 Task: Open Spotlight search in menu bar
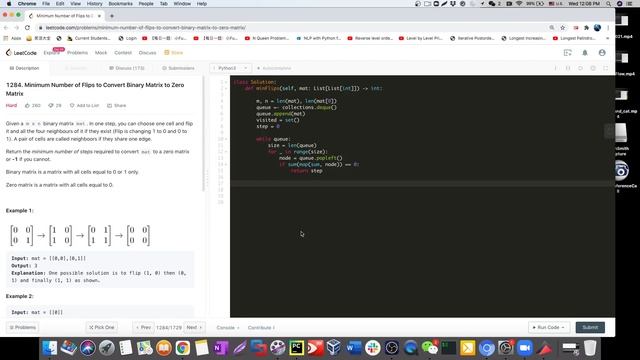609,4
